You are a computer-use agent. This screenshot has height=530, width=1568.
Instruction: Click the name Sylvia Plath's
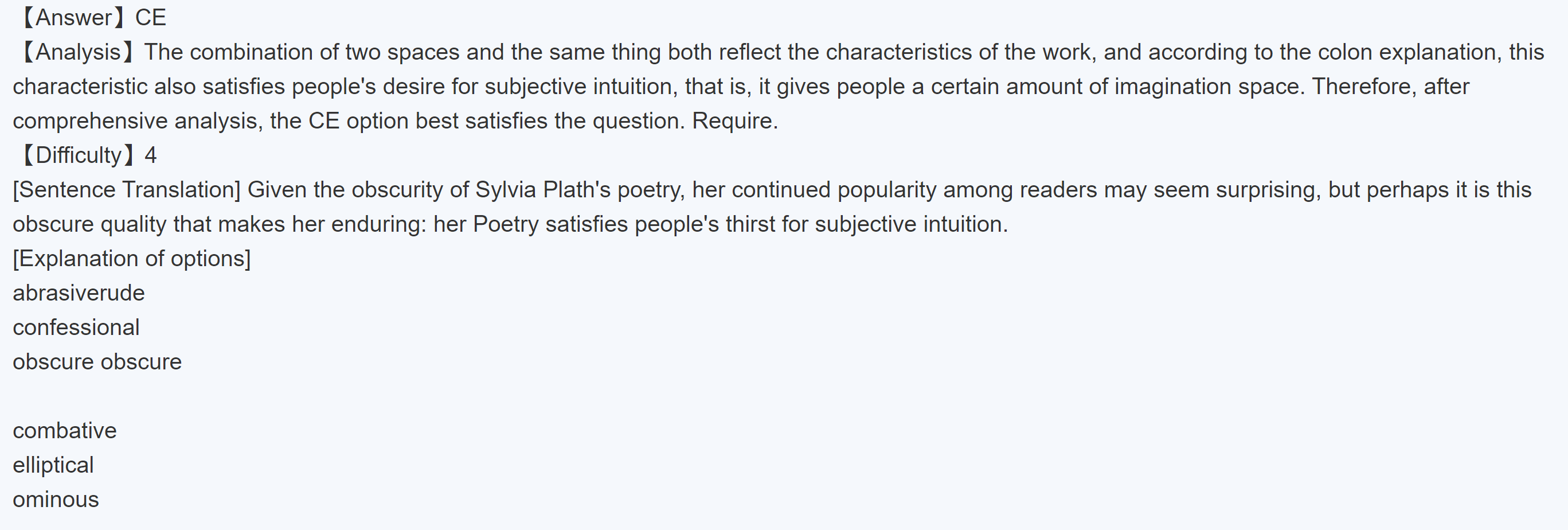click(x=542, y=190)
